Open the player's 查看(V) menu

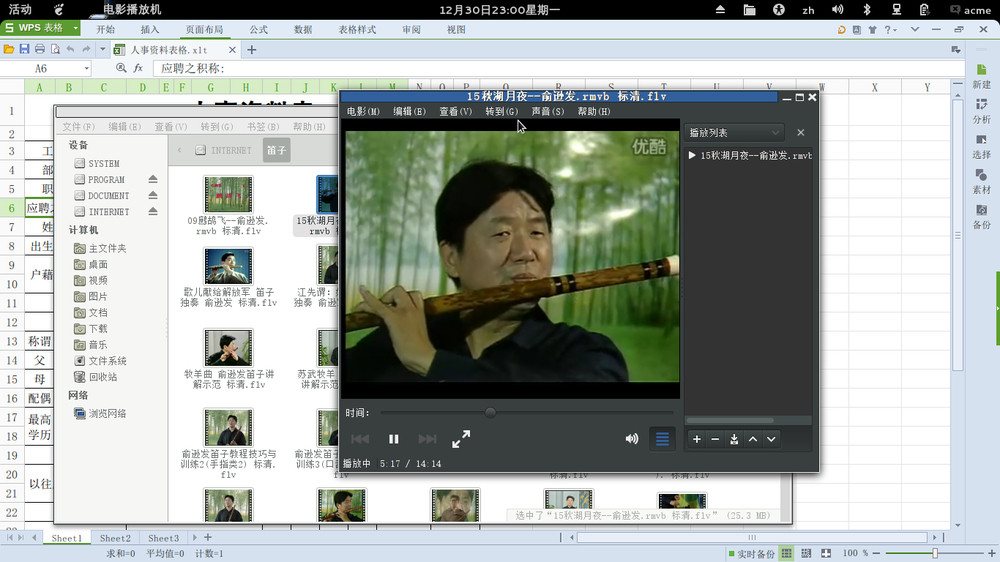tap(455, 111)
